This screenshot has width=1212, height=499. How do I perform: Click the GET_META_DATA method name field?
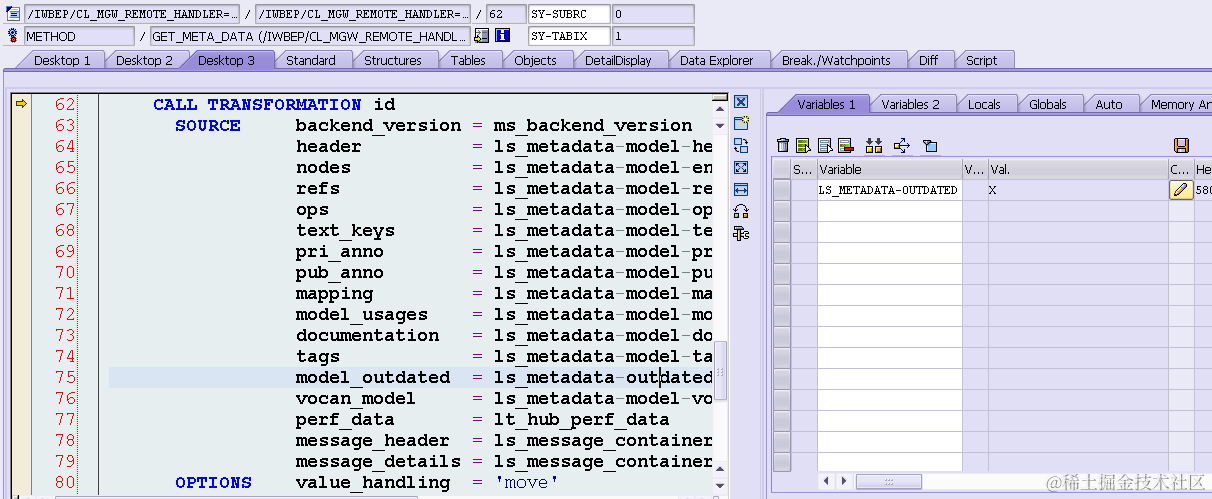pyautogui.click(x=310, y=36)
